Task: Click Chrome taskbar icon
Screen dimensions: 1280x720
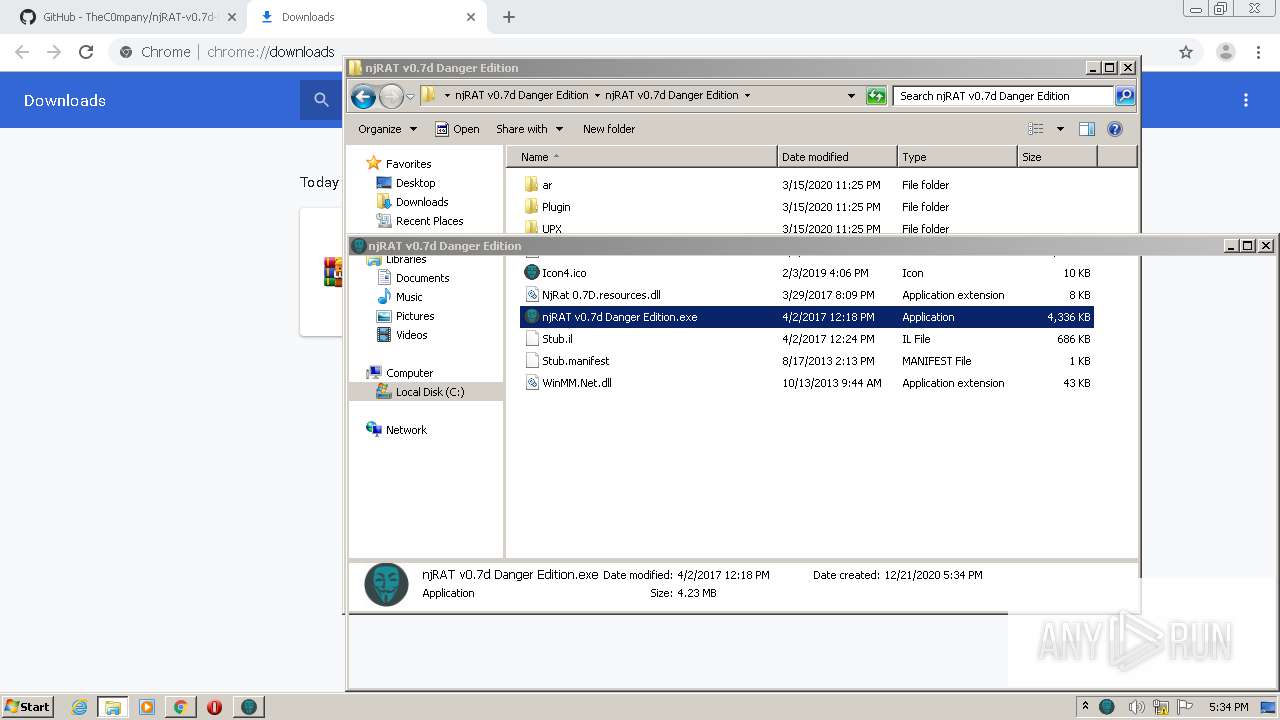Action: point(180,707)
